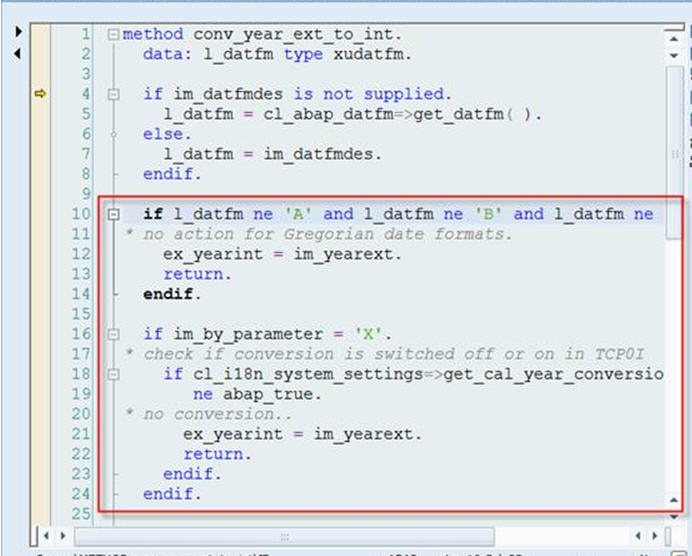The height and width of the screenshot is (556, 692).
Task: Click the bottom vertical scroll up arrow
Action: (x=673, y=500)
